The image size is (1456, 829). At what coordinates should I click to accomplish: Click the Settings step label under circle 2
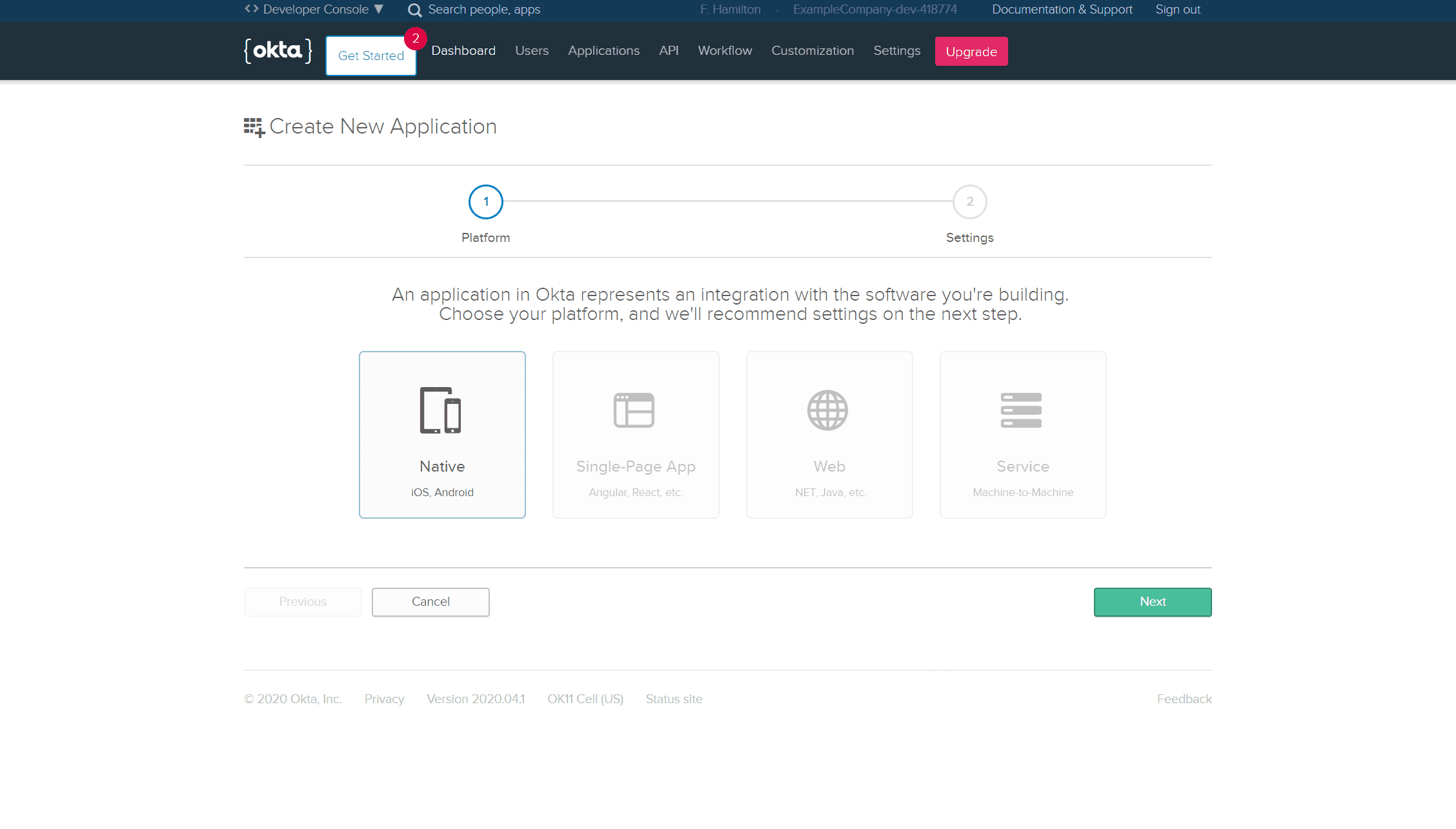[970, 237]
